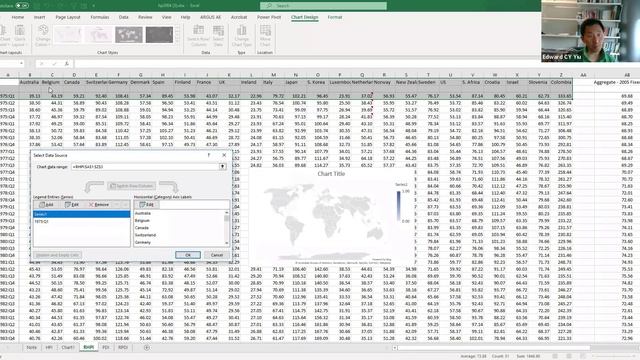
Task: Open the Acrobat ribbon tab
Action: [239, 17]
